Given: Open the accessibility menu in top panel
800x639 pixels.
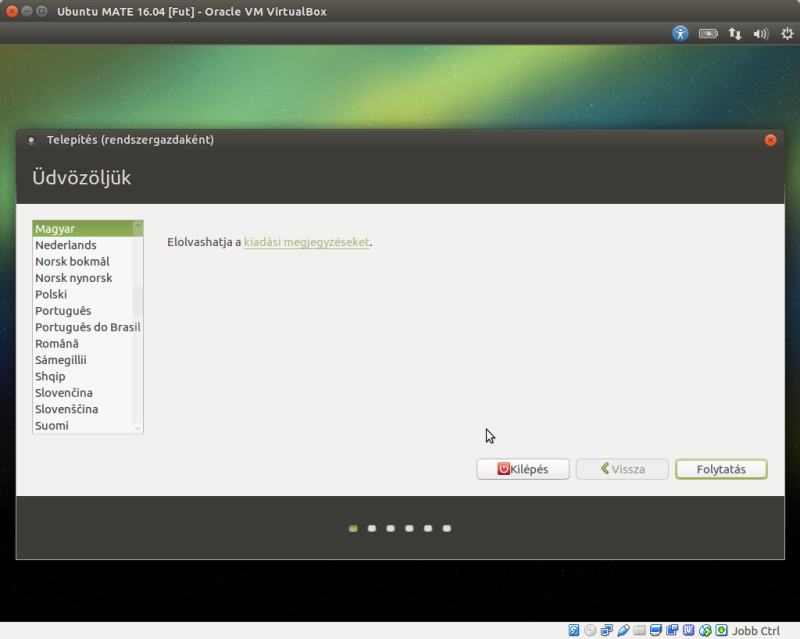Looking at the screenshot, I should click(x=680, y=34).
